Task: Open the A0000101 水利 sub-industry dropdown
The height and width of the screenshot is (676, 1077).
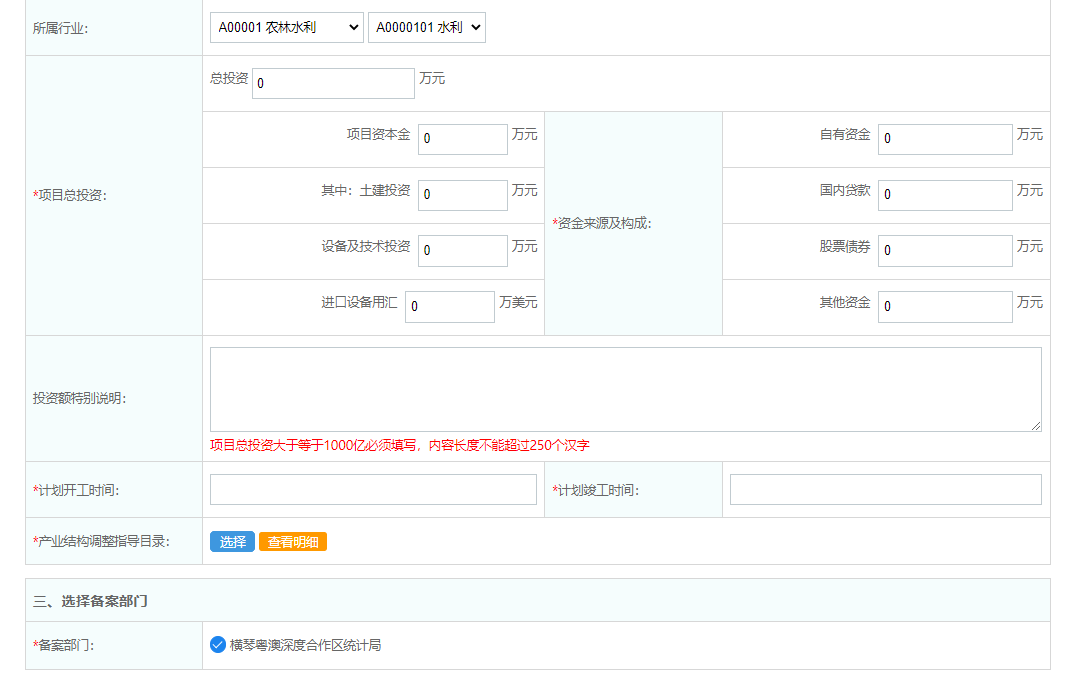Action: 427,27
